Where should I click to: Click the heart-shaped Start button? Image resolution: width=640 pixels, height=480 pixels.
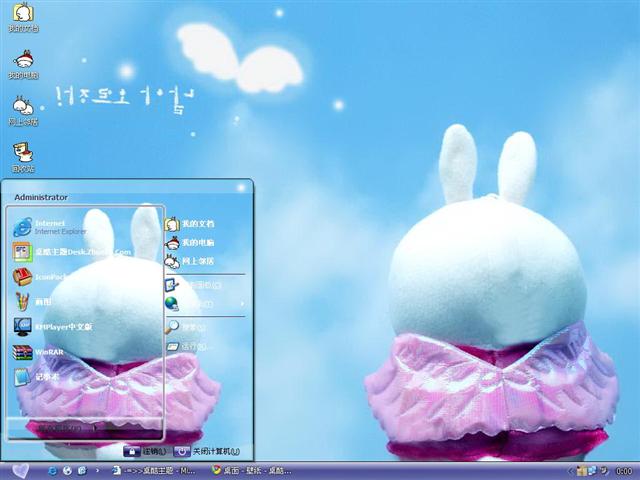click(x=20, y=469)
